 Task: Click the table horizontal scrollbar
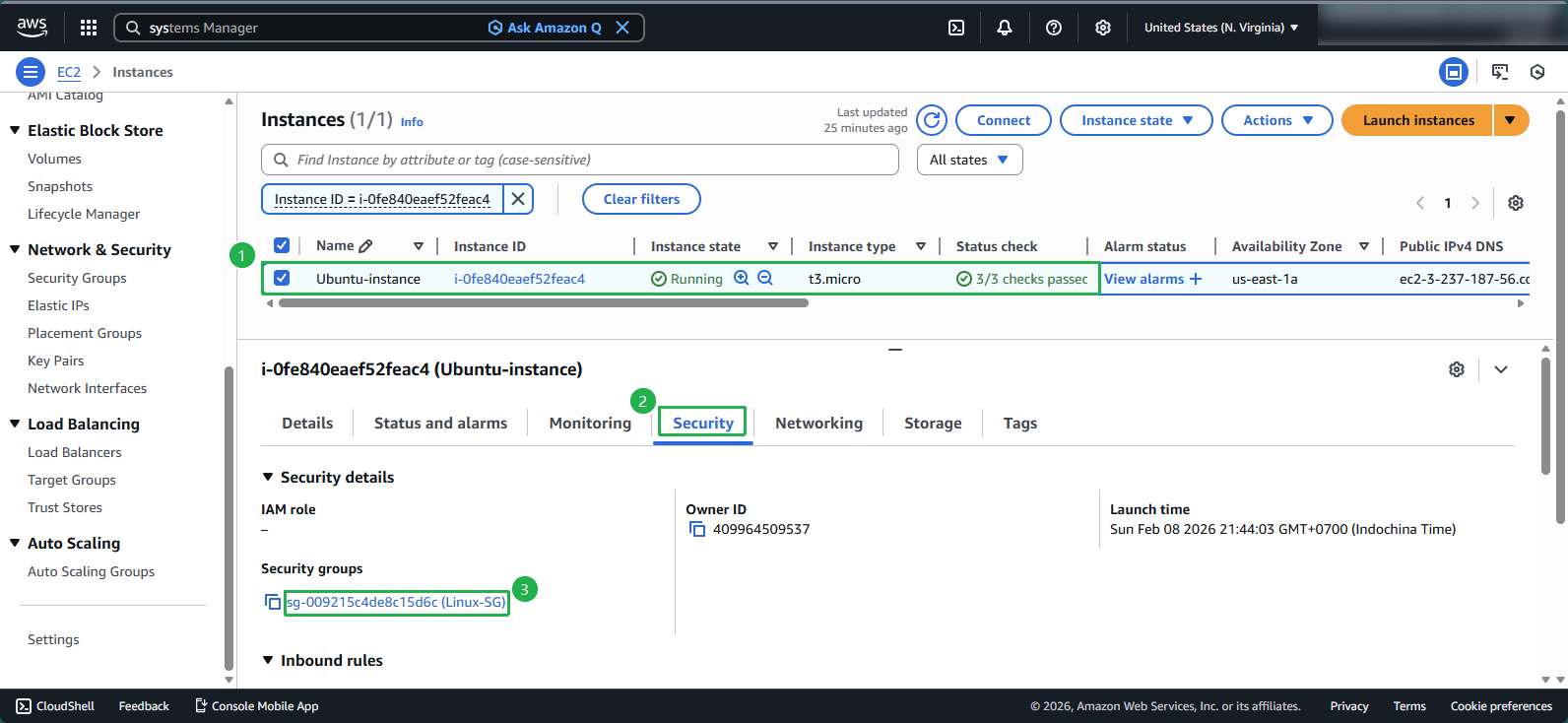click(543, 303)
